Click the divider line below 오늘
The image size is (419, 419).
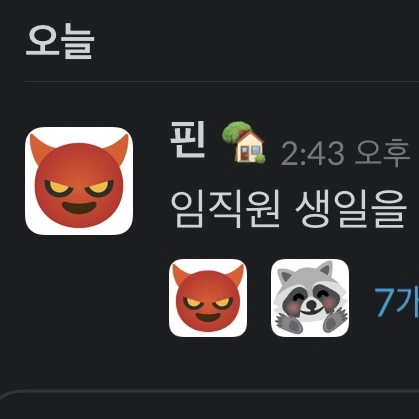click(x=222, y=81)
